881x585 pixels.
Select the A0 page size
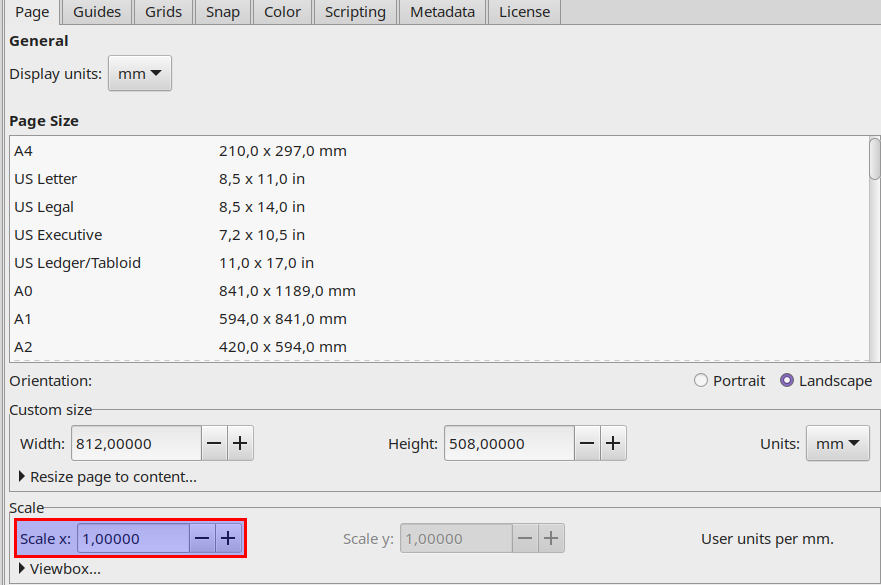(x=439, y=291)
